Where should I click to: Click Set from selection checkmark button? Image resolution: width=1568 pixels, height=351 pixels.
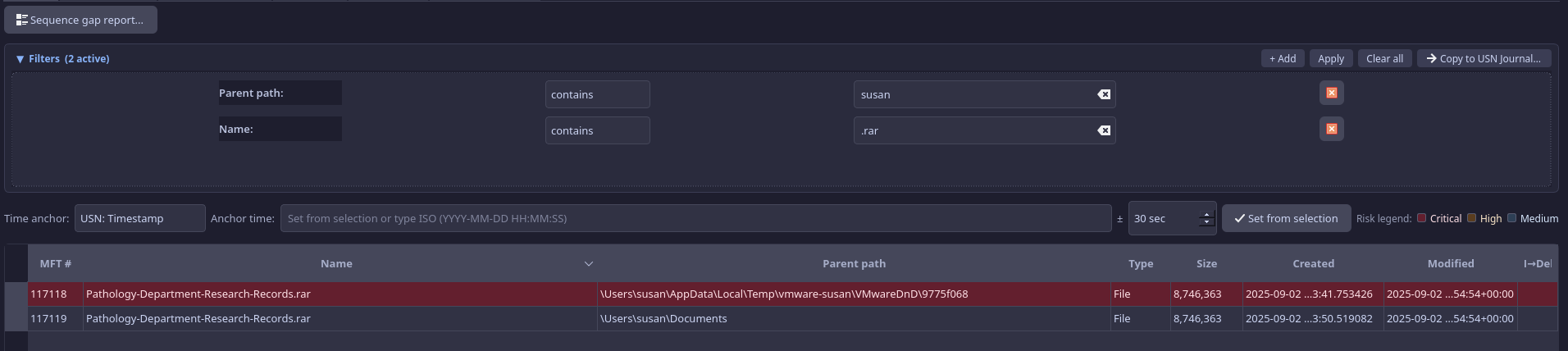(x=1285, y=219)
